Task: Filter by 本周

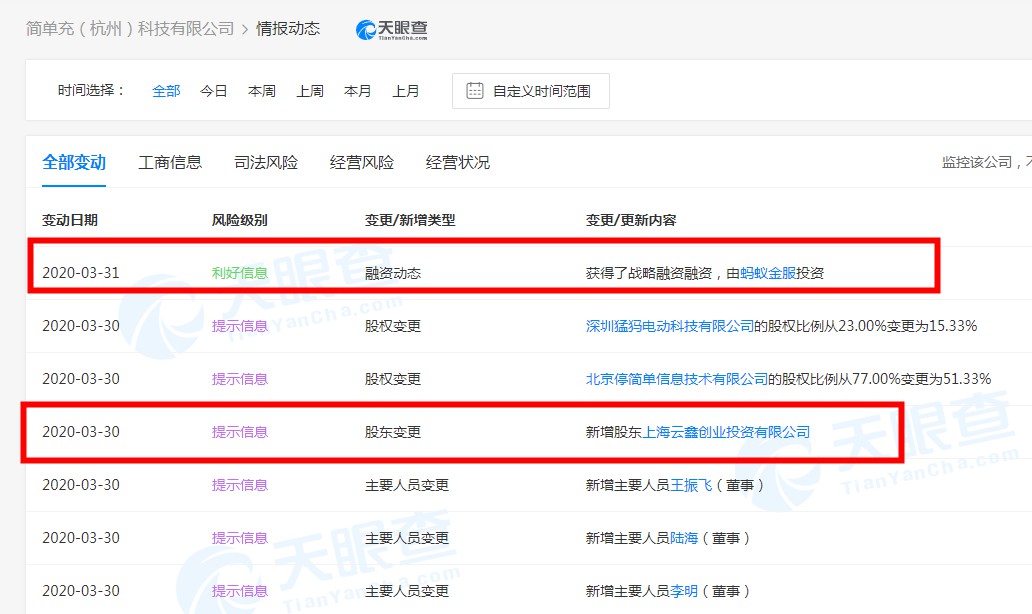Action: coord(261,91)
